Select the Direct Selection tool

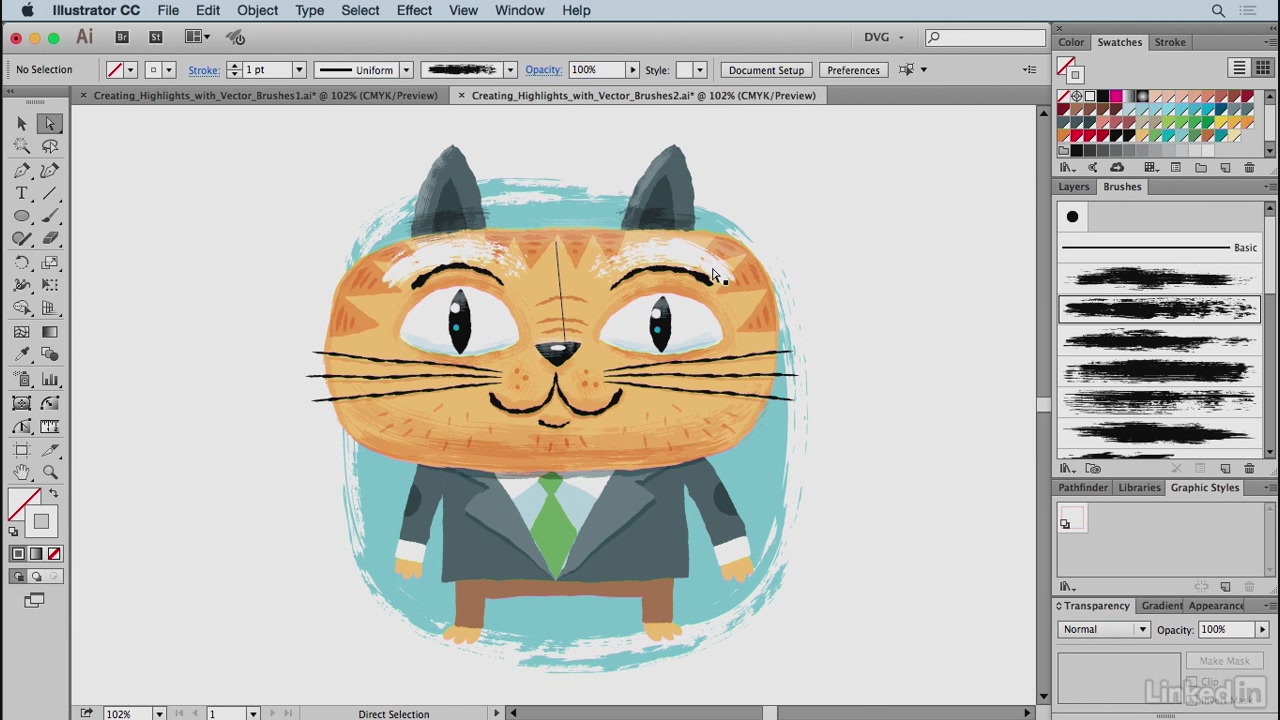click(50, 123)
